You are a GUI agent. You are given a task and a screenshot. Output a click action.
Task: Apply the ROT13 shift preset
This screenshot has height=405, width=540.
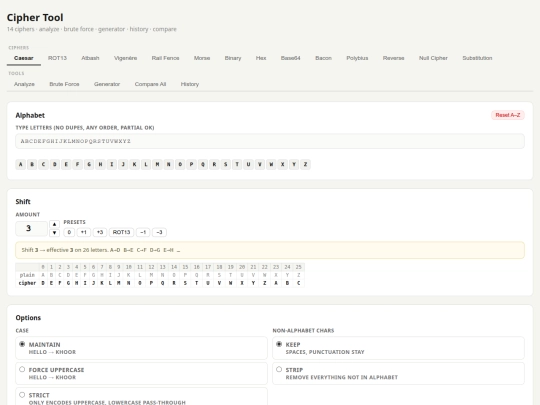121,232
